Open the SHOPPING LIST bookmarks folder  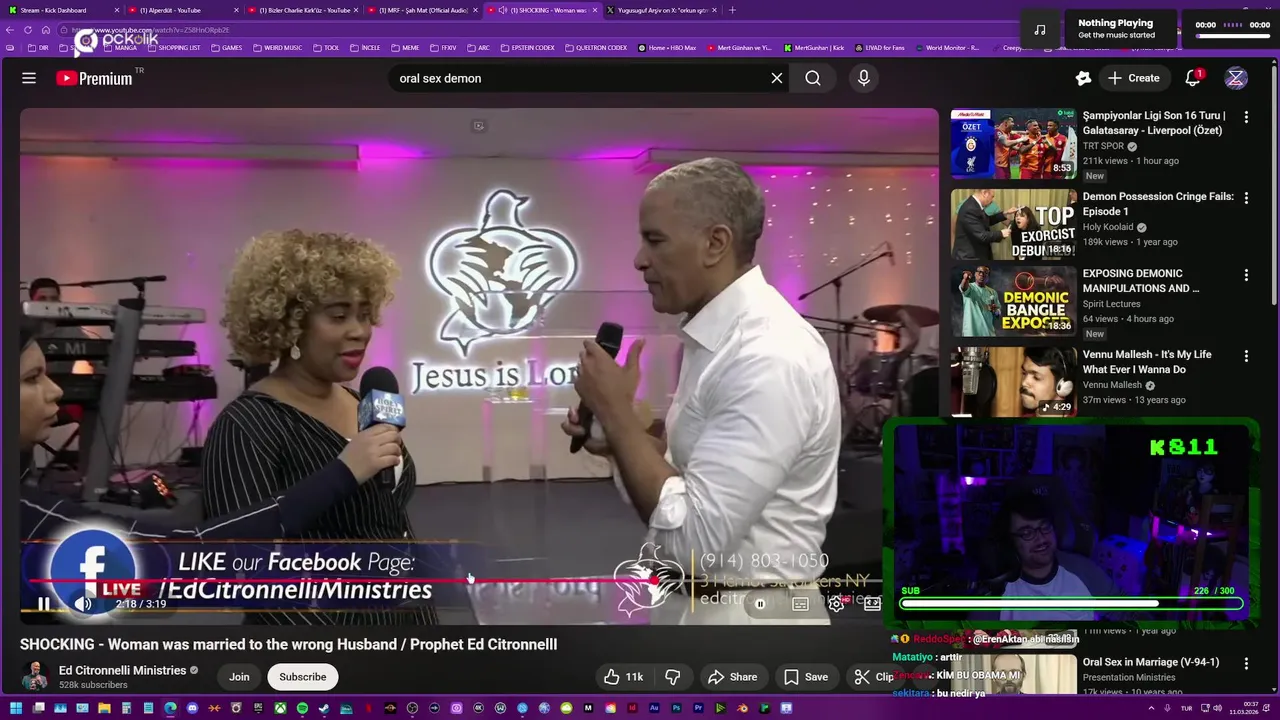(174, 48)
